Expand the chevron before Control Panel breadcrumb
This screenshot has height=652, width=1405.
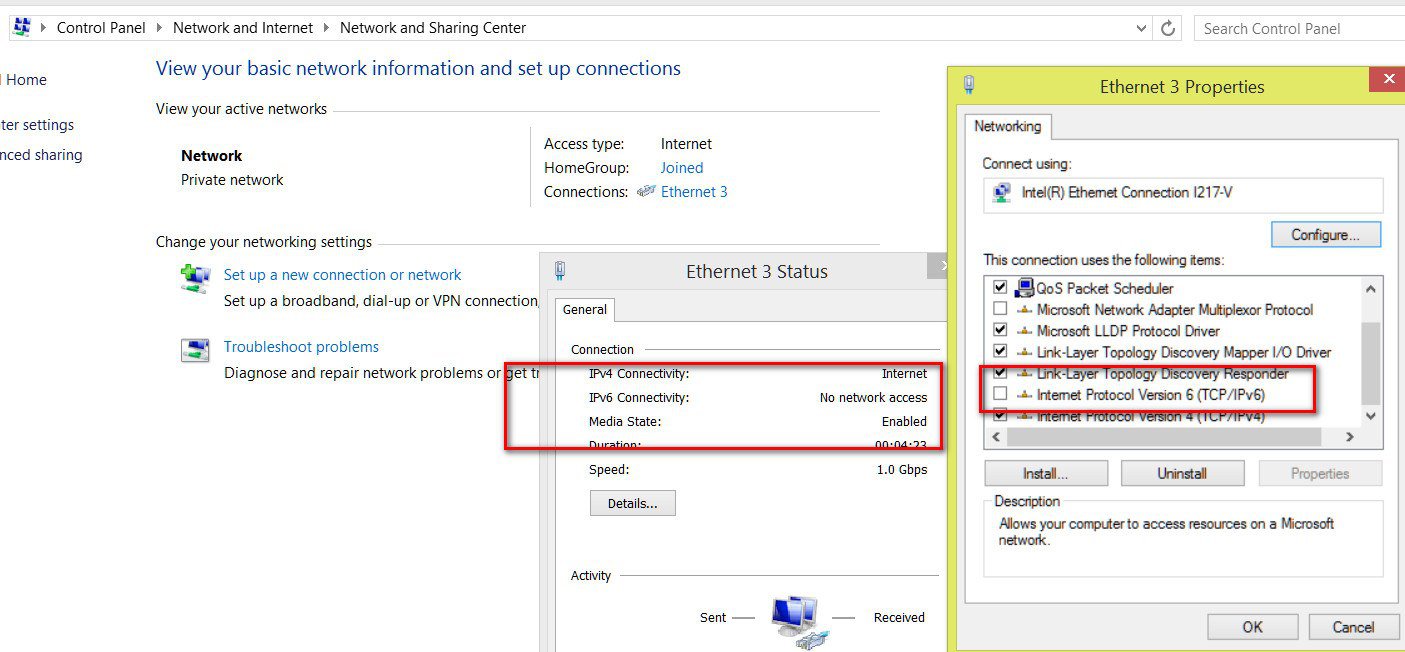point(43,28)
